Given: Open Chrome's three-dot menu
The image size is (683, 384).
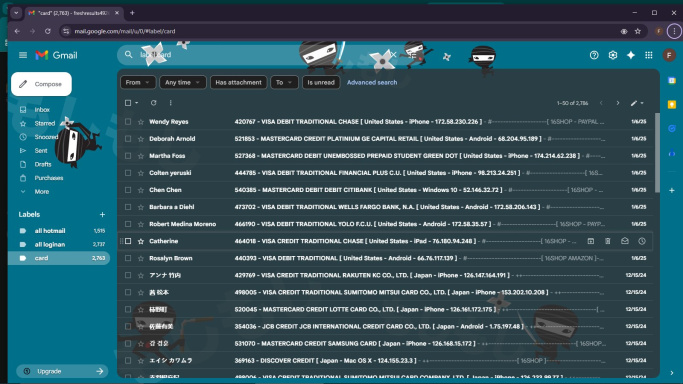Looking at the screenshot, I should tap(674, 31).
